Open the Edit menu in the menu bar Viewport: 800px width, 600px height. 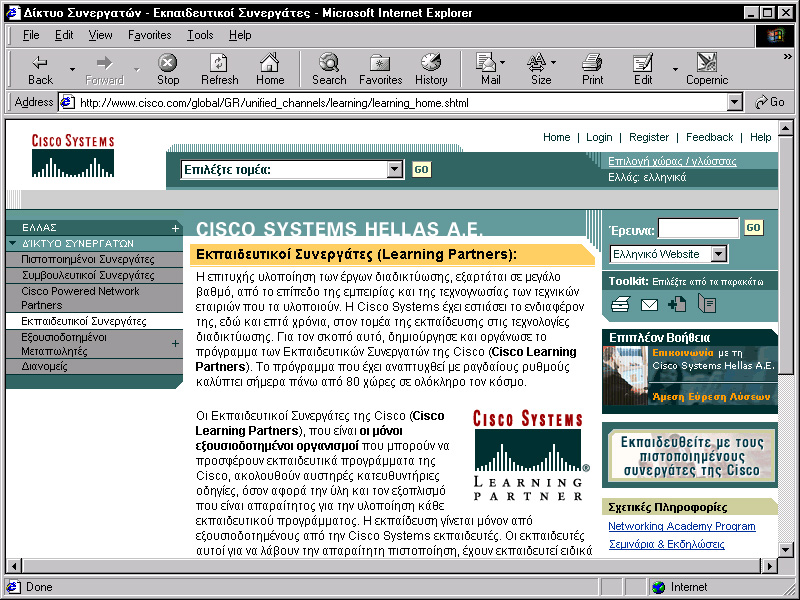(64, 35)
